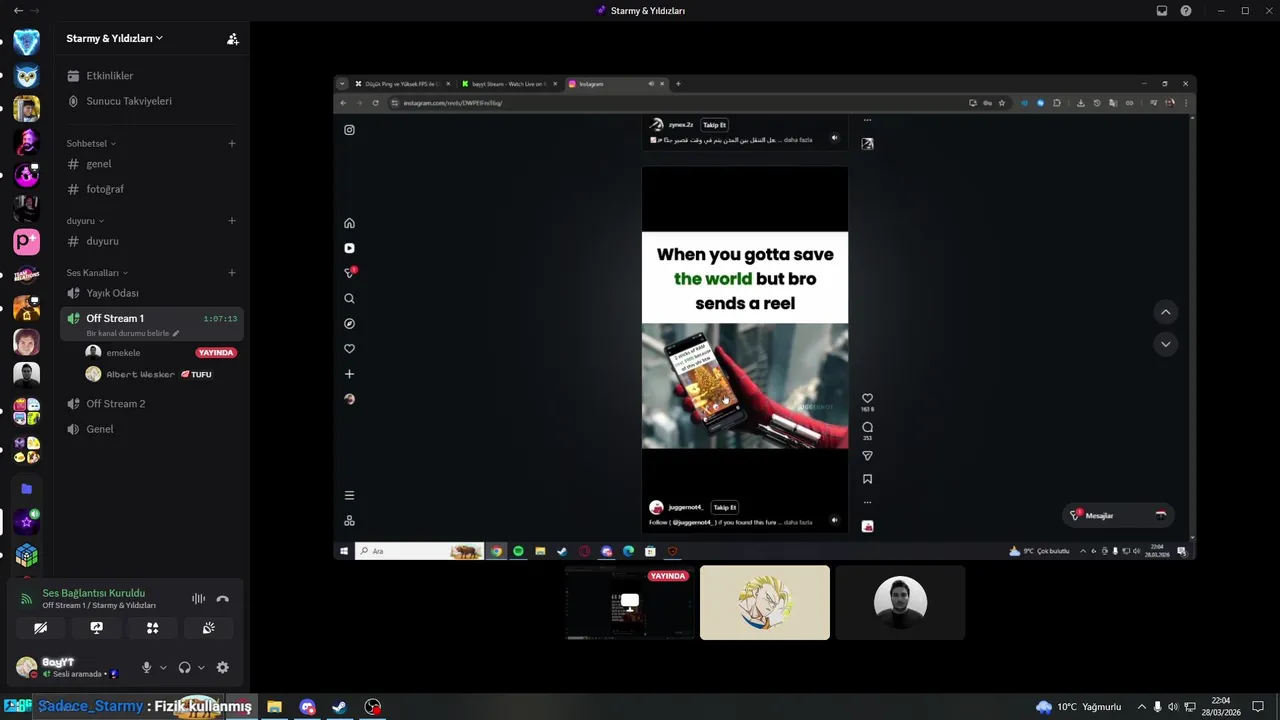Viewport: 1280px width, 720px height.
Task: Open Steam from Windows taskbar
Action: 340,707
